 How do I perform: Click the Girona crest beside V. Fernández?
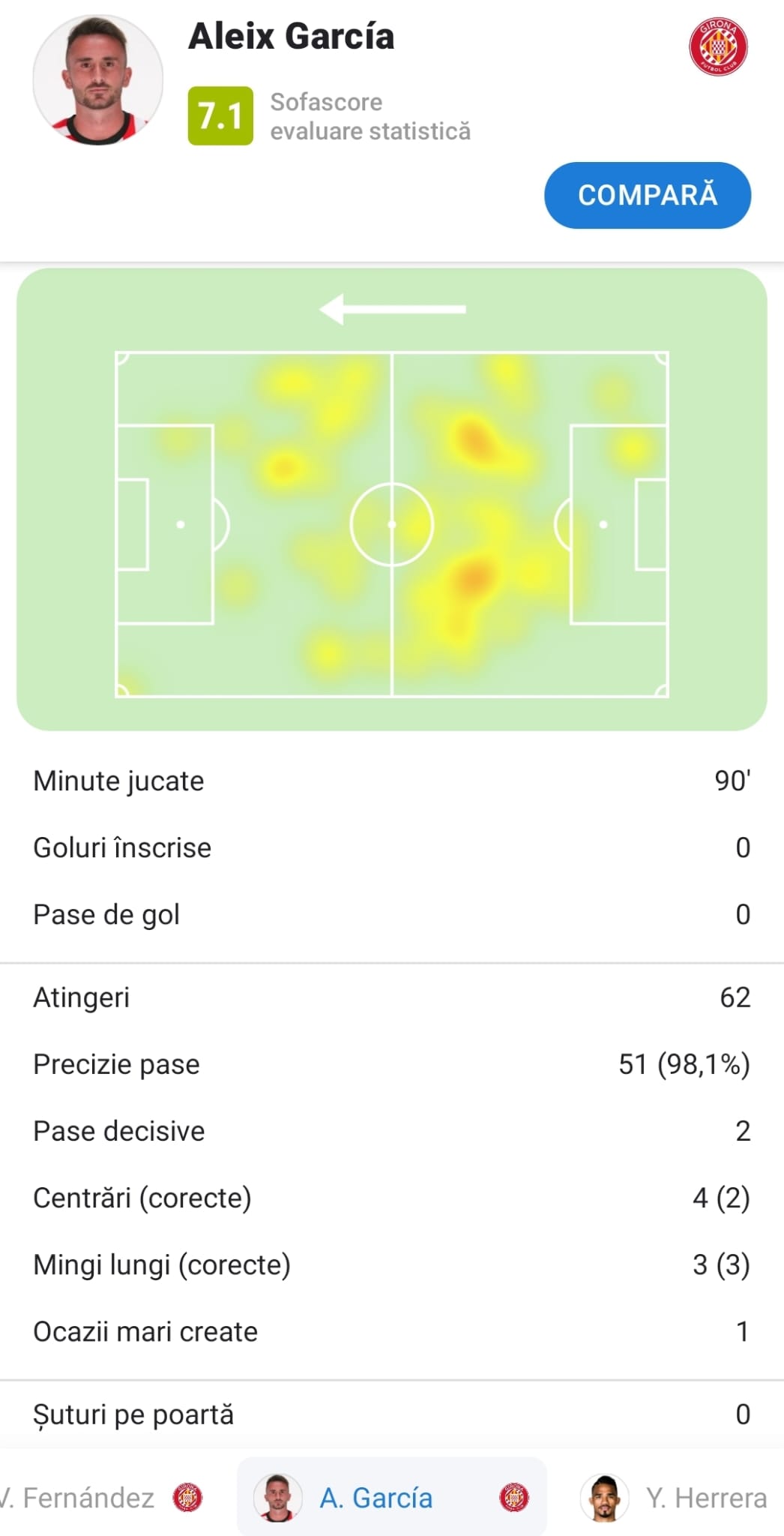point(187,1498)
